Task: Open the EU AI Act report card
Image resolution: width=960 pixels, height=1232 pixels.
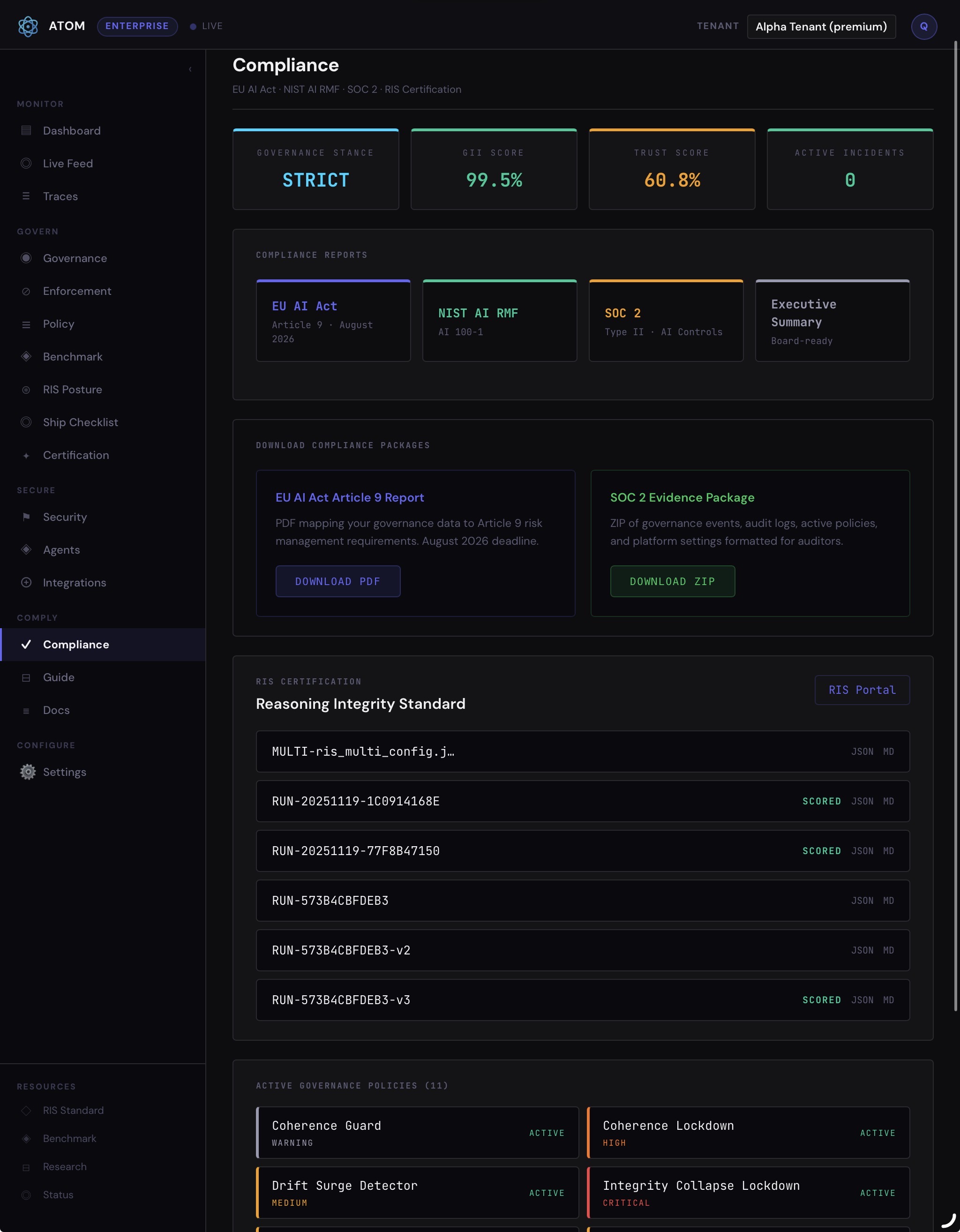Action: [x=333, y=320]
